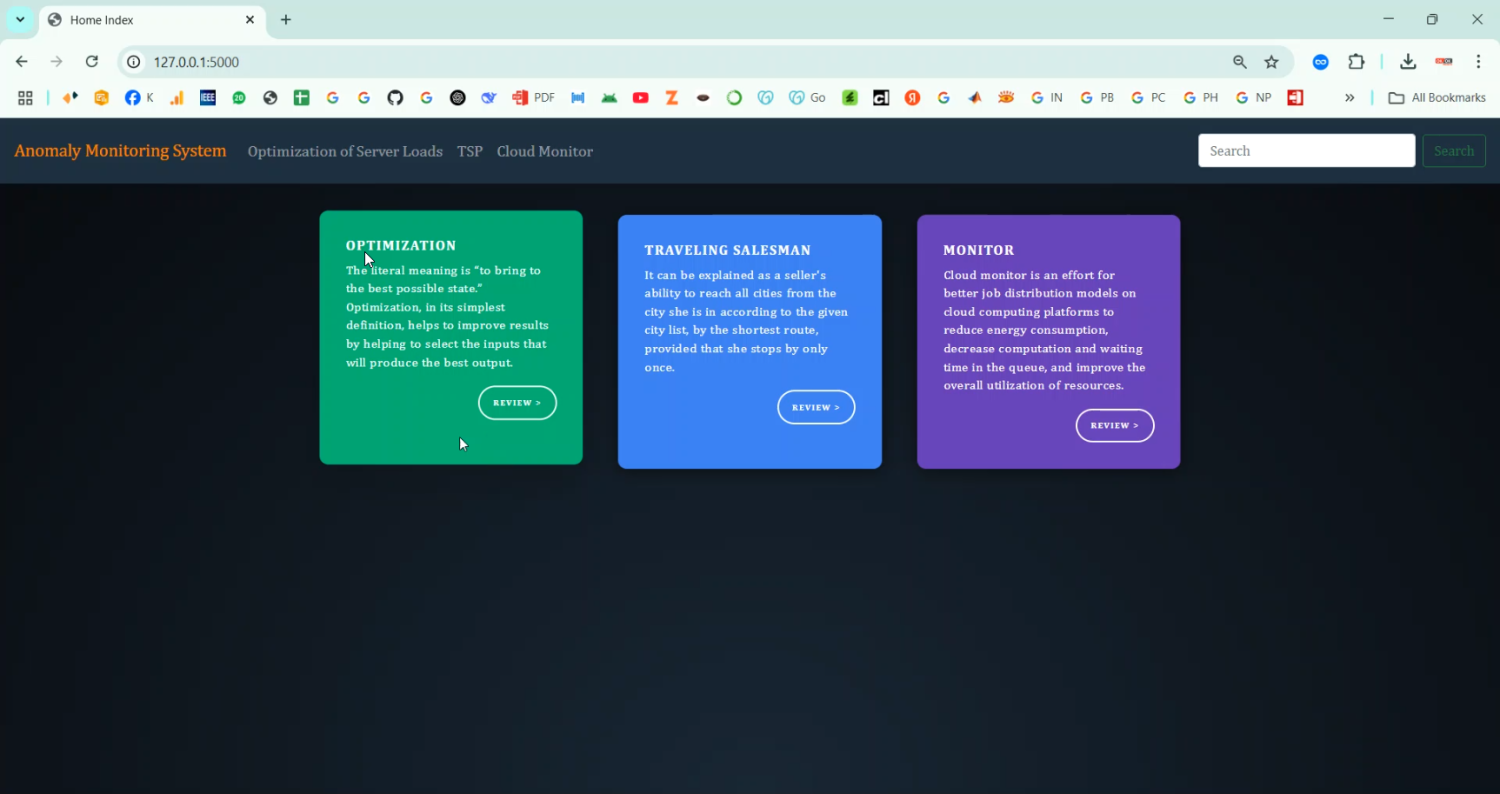Screen dimensions: 1500x794
Task: Open the black cl bookmark
Action: 881,98
